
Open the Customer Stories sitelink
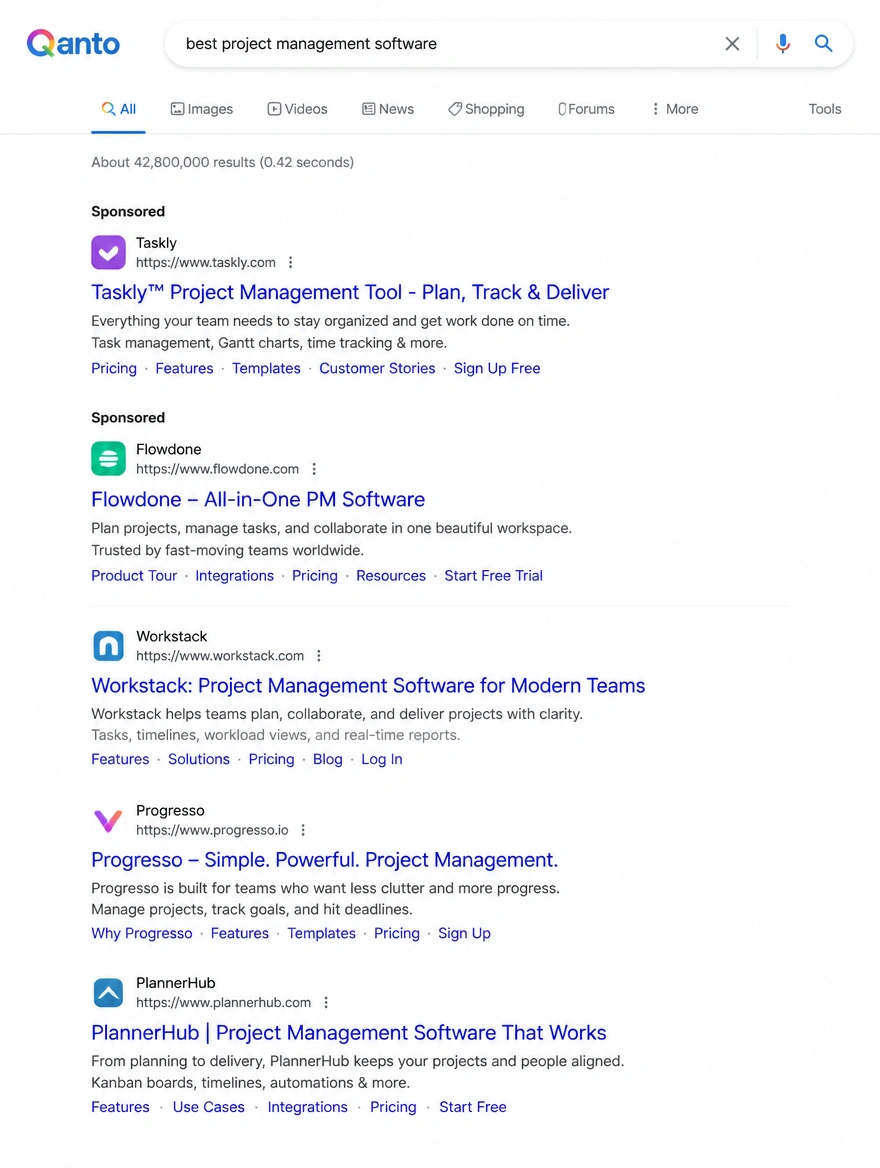pos(377,368)
